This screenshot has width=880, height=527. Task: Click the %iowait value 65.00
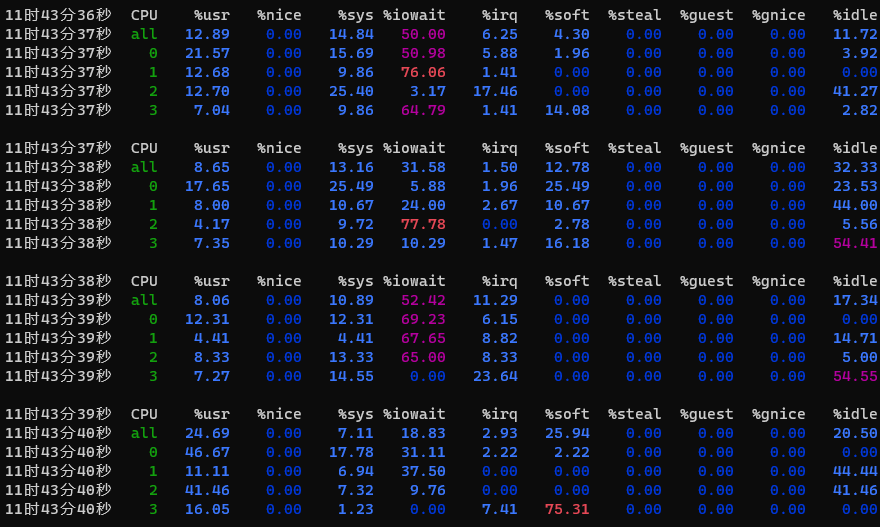[423, 357]
